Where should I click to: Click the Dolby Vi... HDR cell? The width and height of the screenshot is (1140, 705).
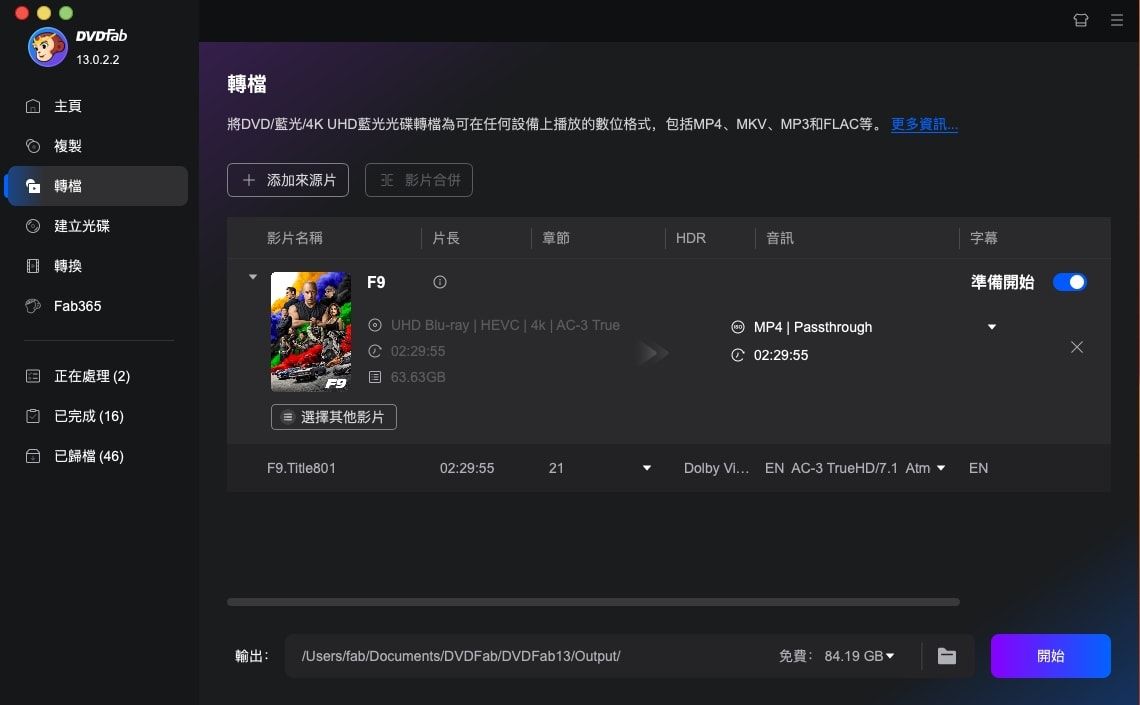(x=716, y=468)
